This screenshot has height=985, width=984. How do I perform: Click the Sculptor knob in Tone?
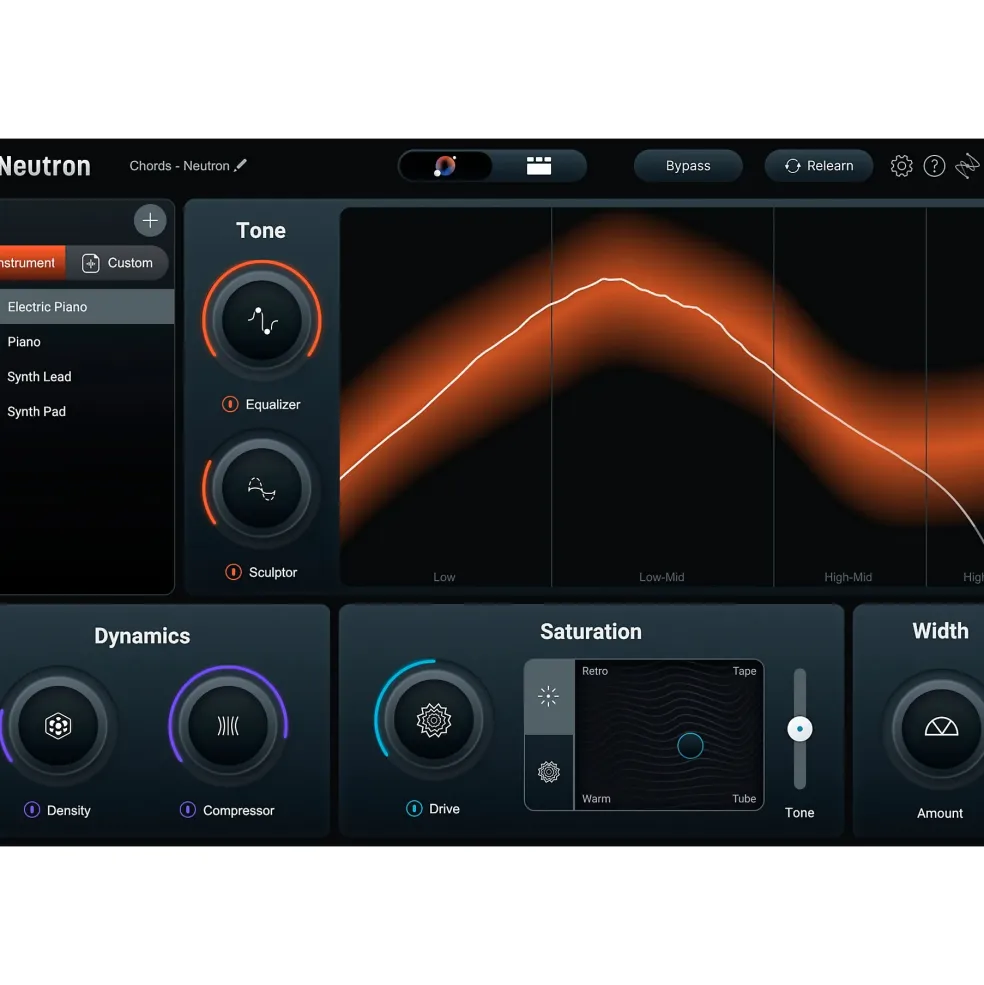(x=261, y=489)
